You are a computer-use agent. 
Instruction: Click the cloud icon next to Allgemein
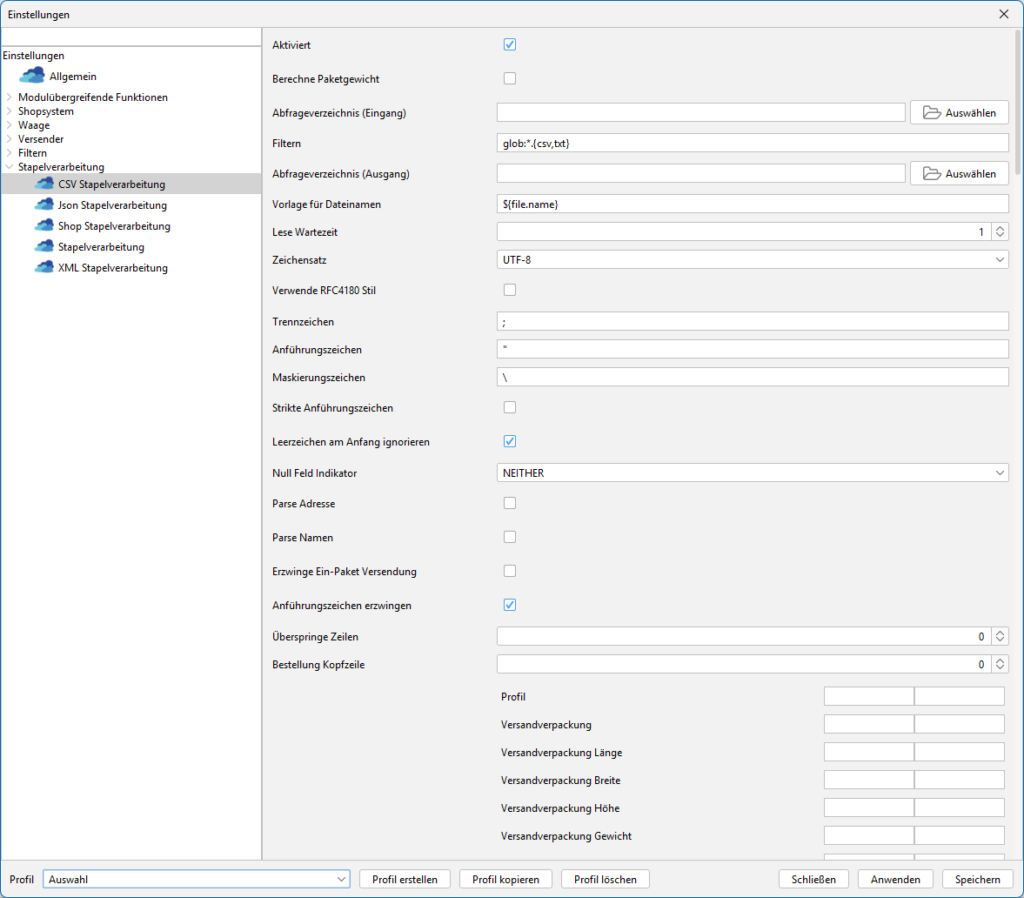32,76
